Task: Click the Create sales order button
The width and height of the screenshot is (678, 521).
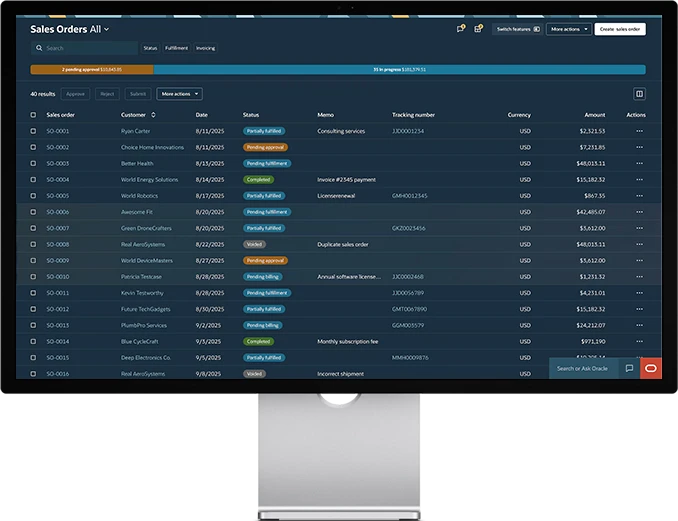Action: pos(620,29)
